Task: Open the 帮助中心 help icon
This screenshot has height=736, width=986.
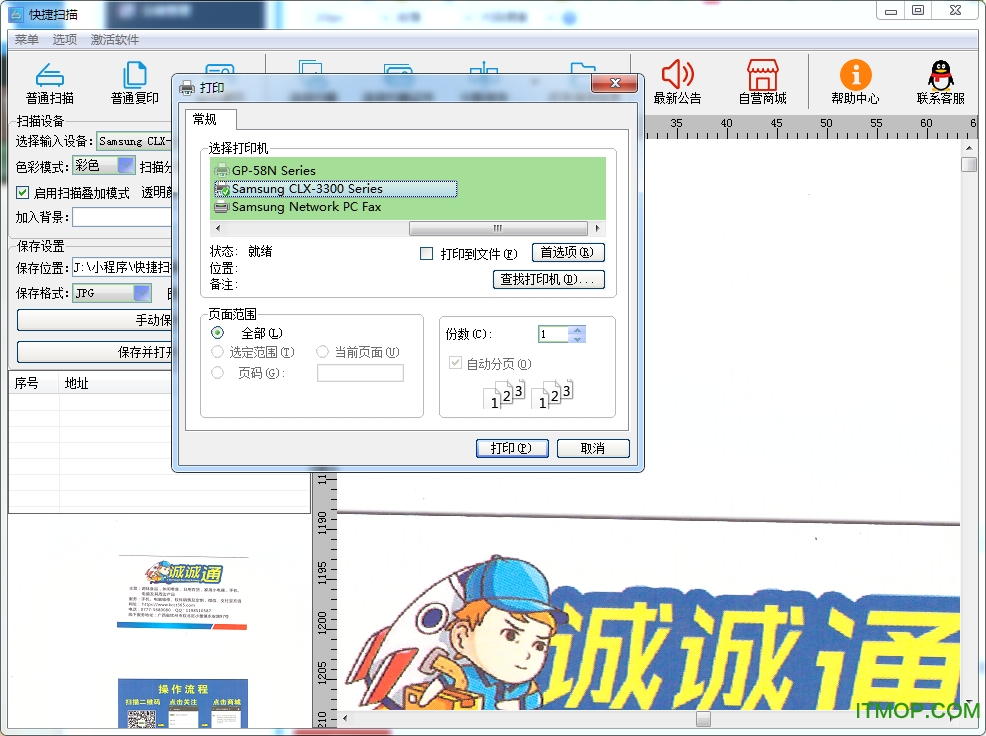Action: point(855,74)
